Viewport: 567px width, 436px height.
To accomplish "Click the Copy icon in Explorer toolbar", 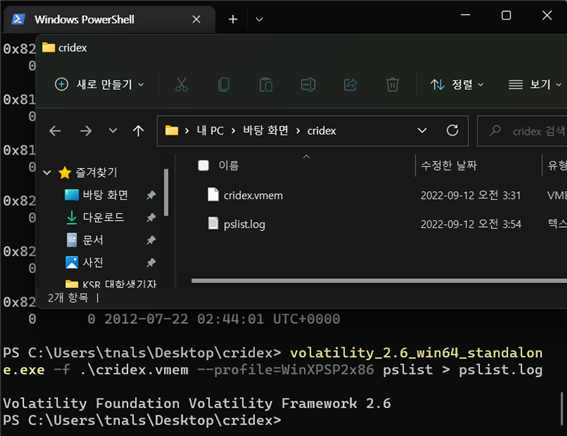I will pos(223,85).
